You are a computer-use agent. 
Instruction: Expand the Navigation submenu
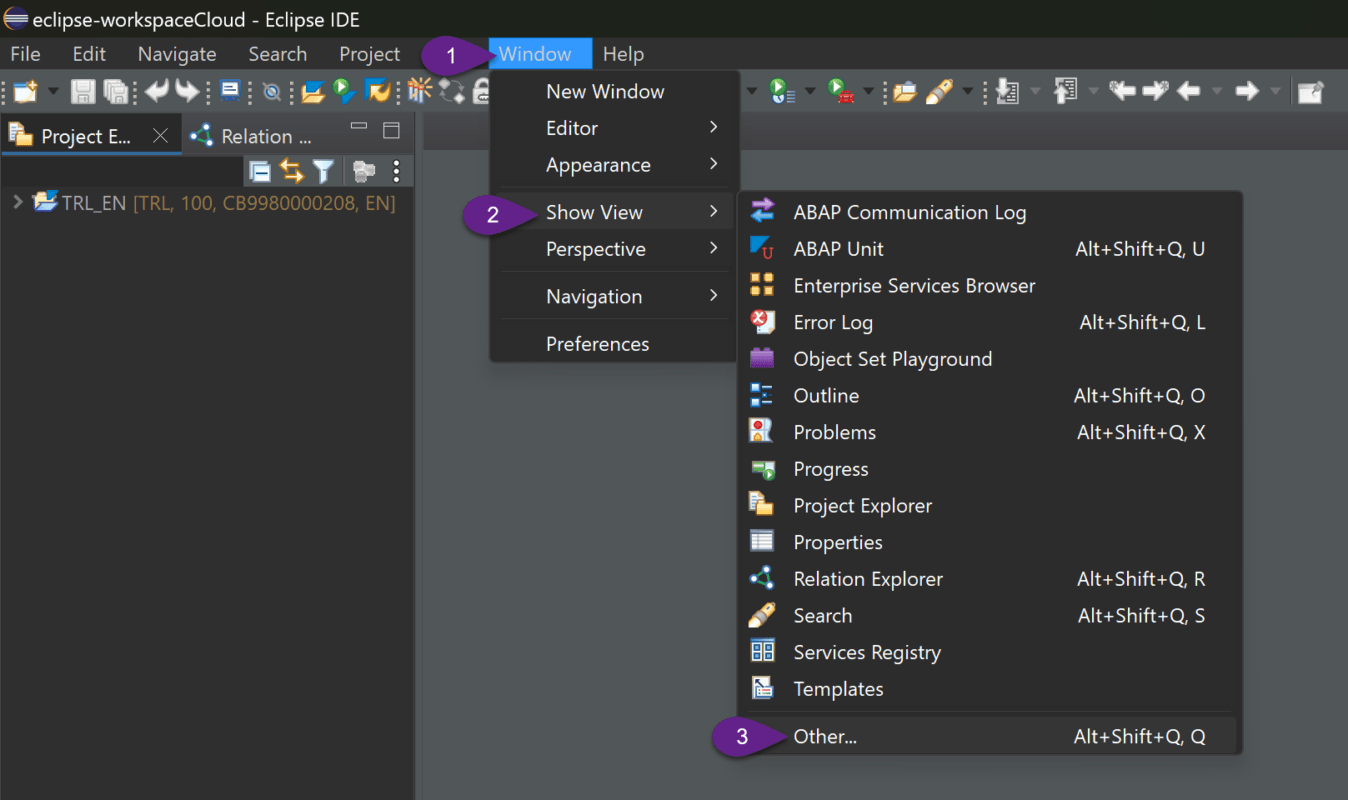[615, 296]
